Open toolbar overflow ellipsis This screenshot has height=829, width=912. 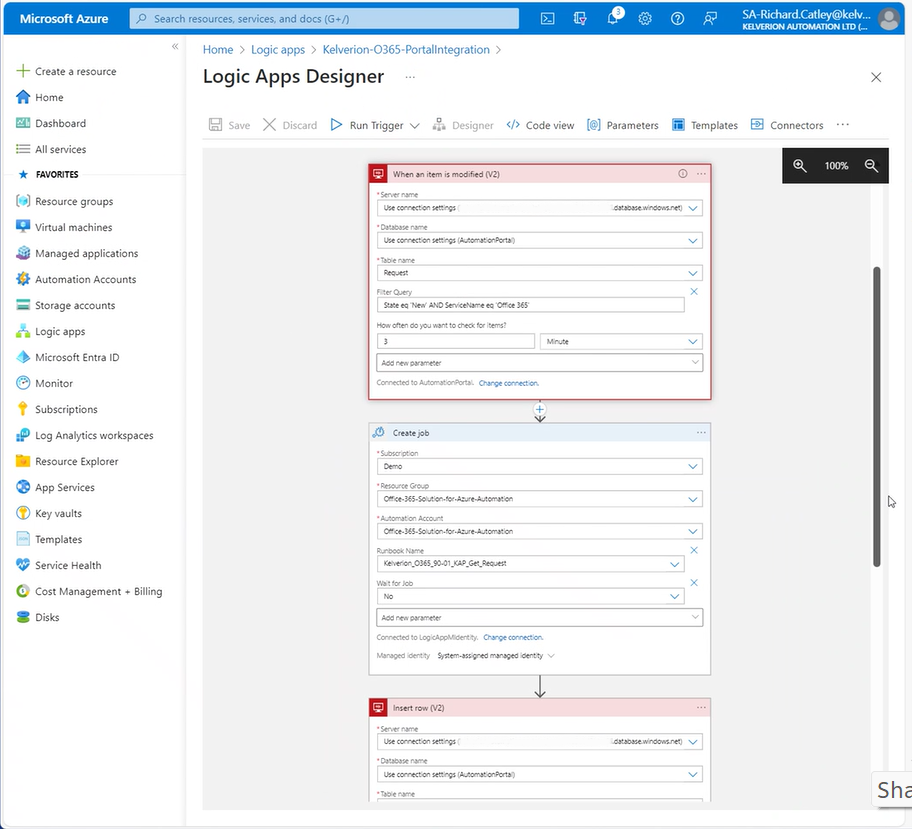842,124
